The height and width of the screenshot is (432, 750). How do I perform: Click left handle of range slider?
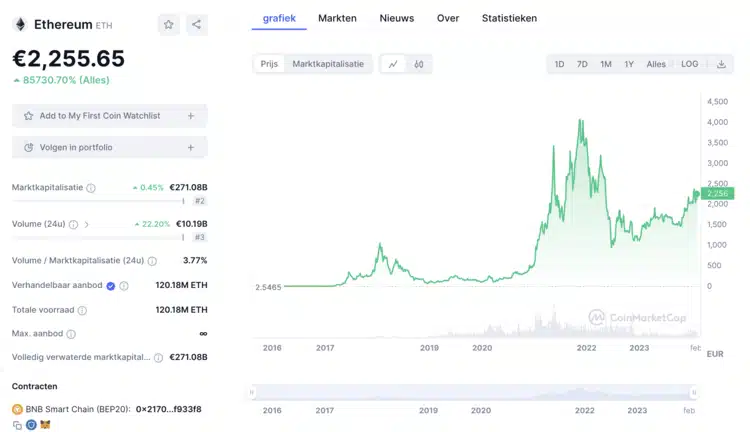pyautogui.click(x=252, y=393)
